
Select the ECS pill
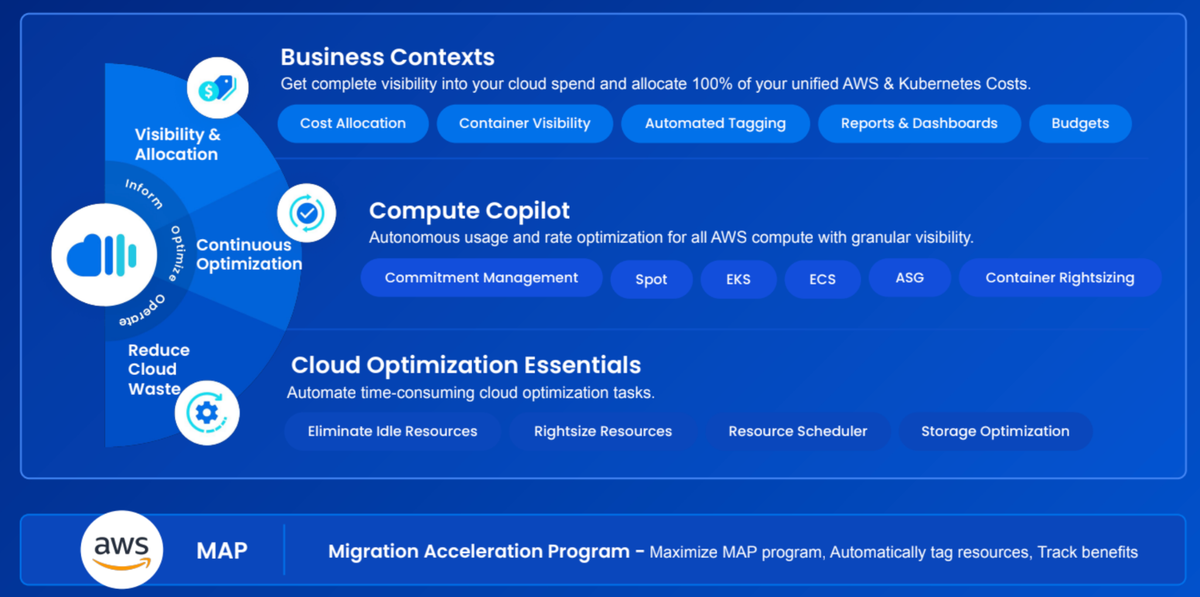[822, 279]
